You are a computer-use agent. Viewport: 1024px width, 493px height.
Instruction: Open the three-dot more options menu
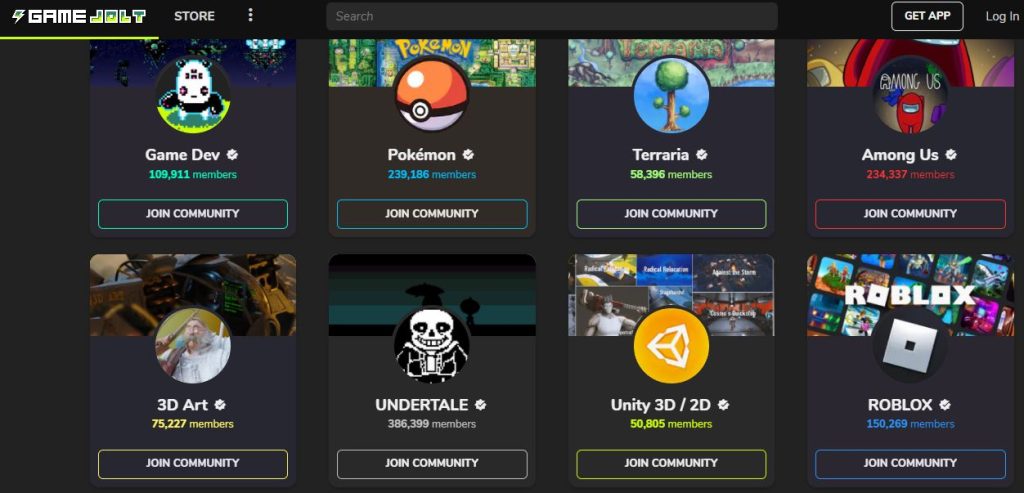click(250, 15)
